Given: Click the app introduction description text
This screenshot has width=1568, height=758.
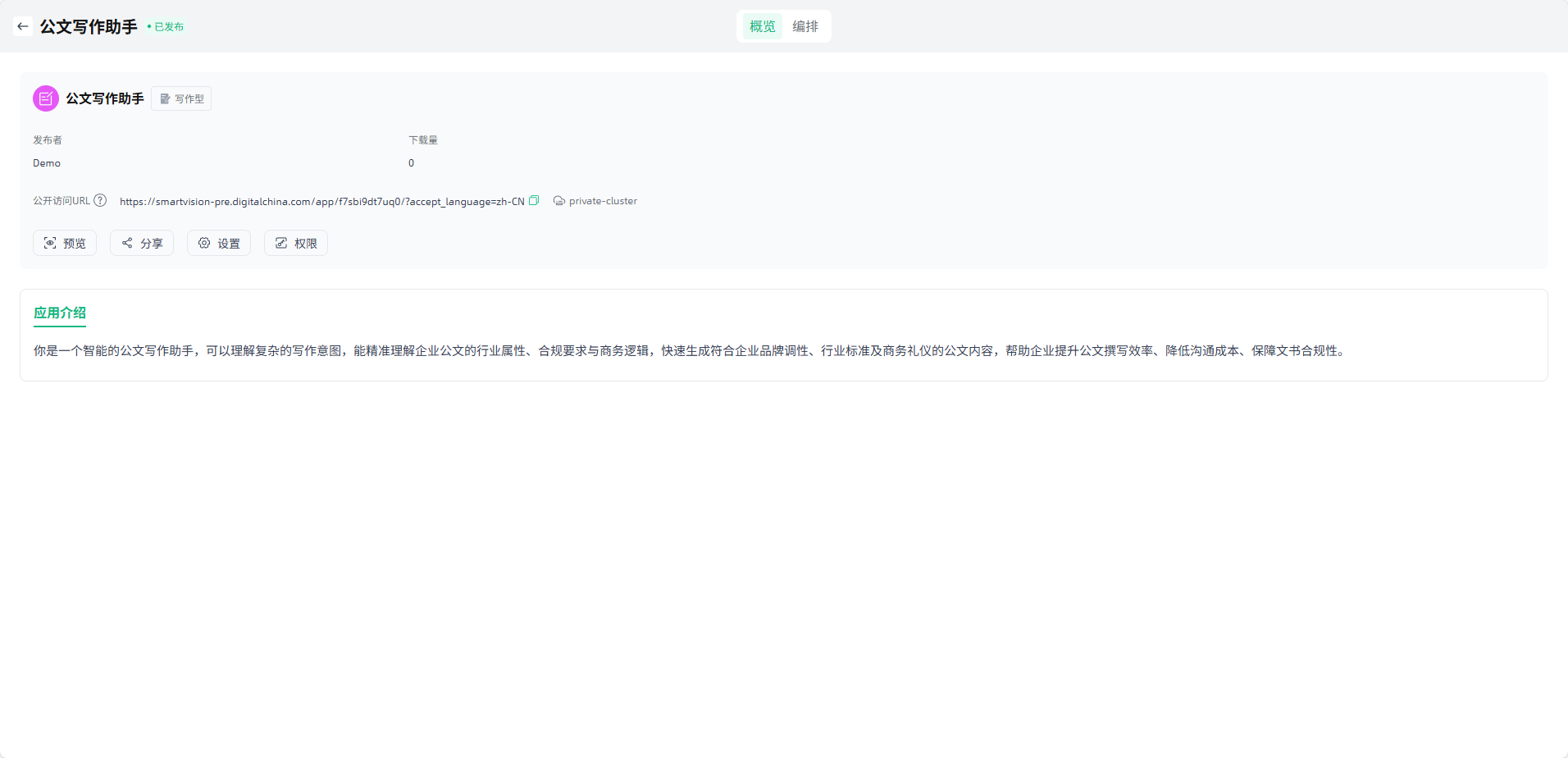Looking at the screenshot, I should pos(689,350).
